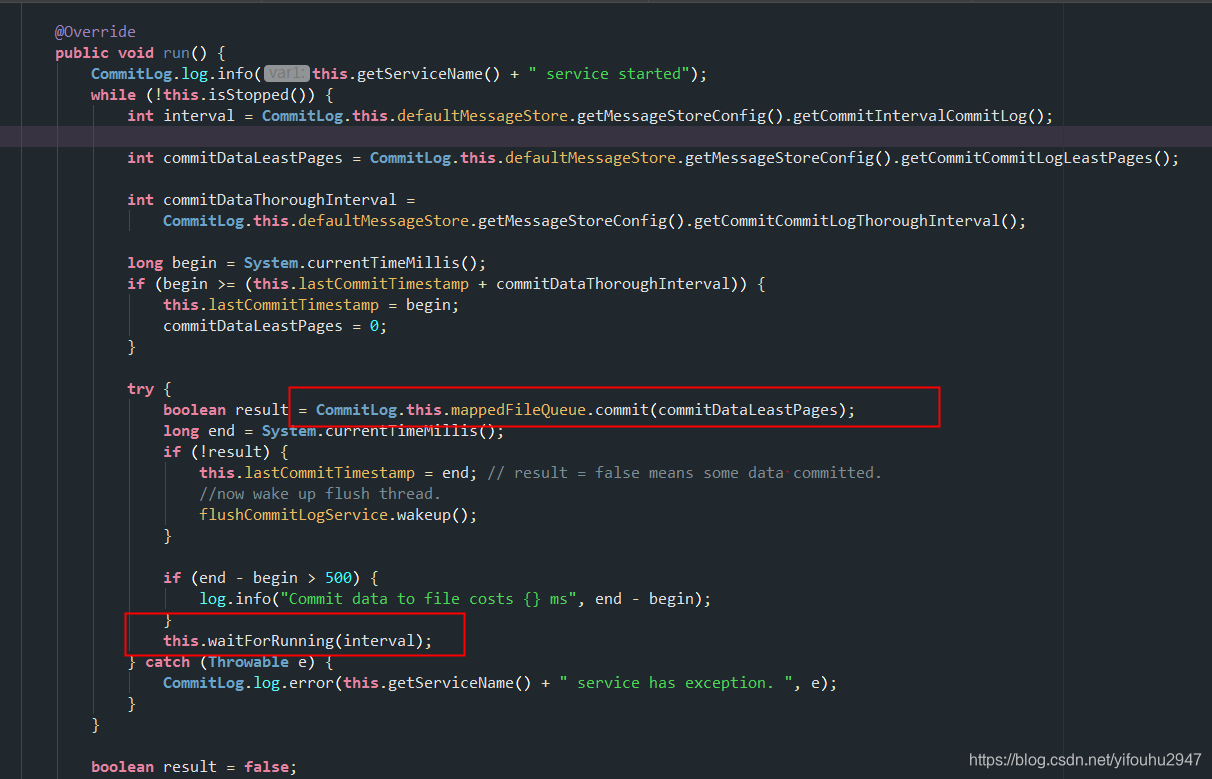
Task: Click the 'this.lastCommitTimestamp = end;' statement
Action: pos(339,473)
